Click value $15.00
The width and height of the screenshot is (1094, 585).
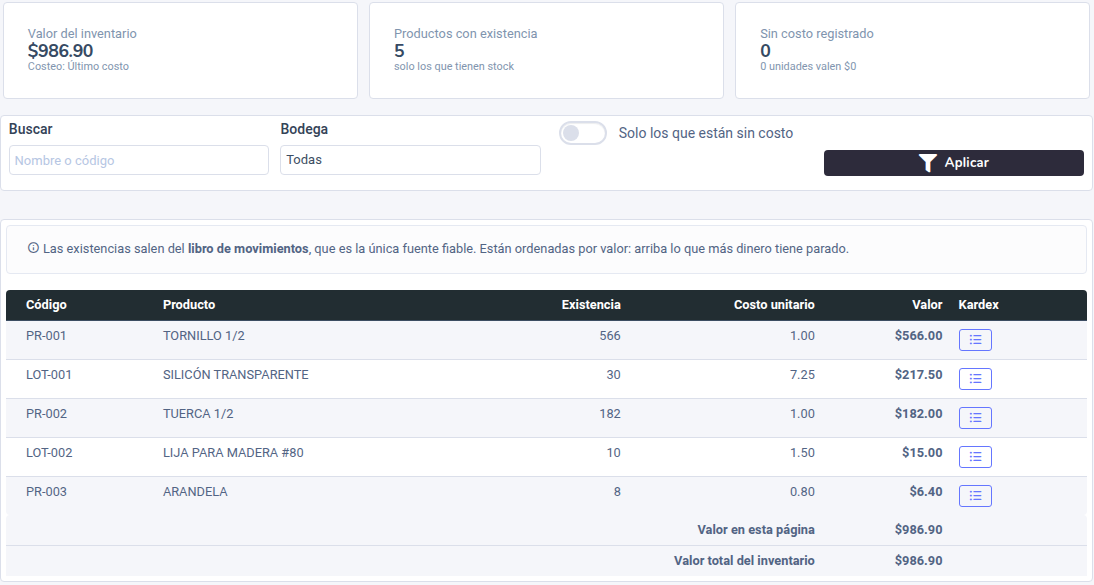(x=922, y=453)
